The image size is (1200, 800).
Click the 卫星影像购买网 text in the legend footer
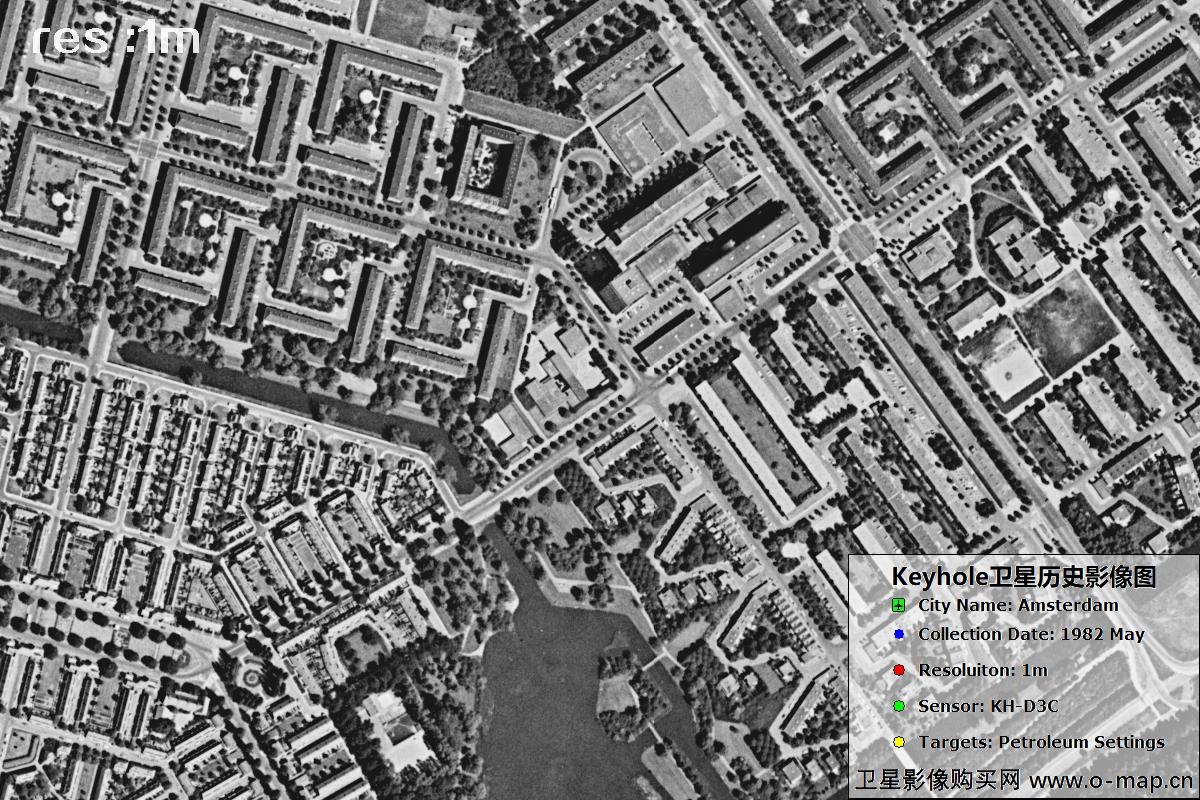[x=937, y=780]
